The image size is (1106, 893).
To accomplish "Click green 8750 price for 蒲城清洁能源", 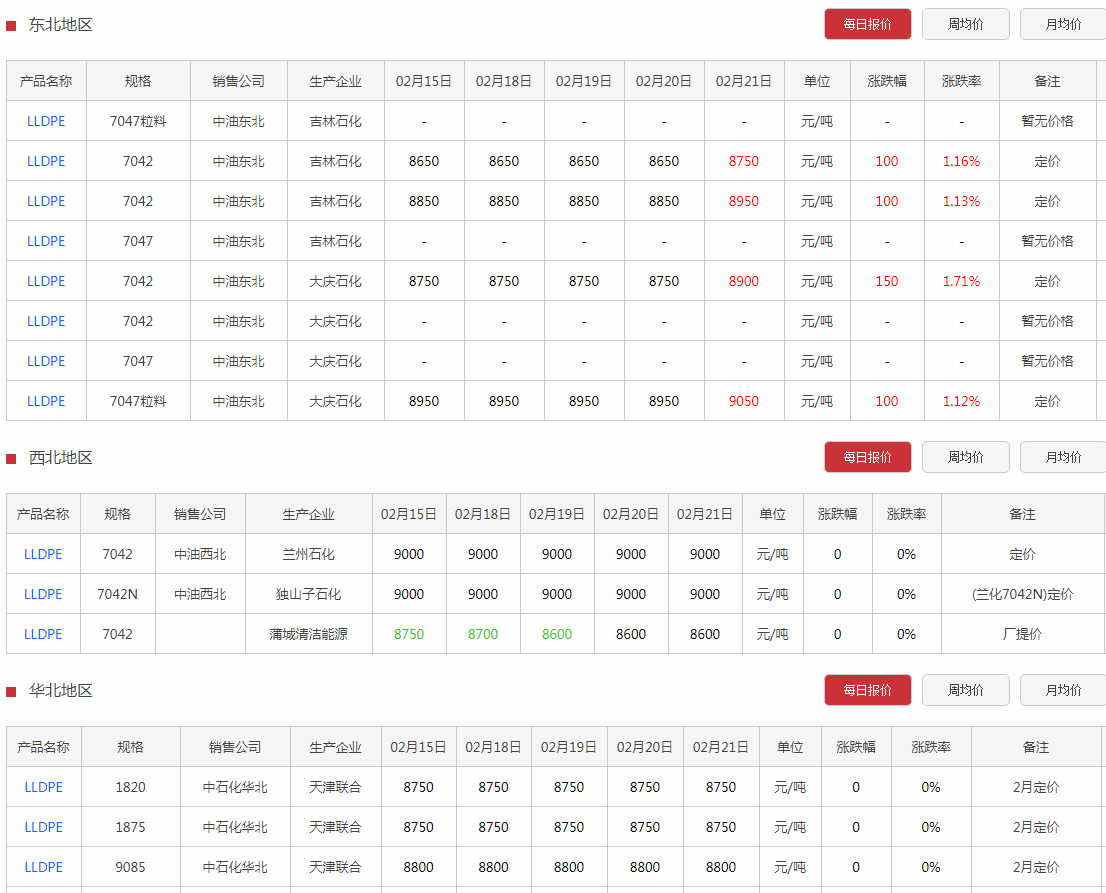I will pyautogui.click(x=409, y=634).
